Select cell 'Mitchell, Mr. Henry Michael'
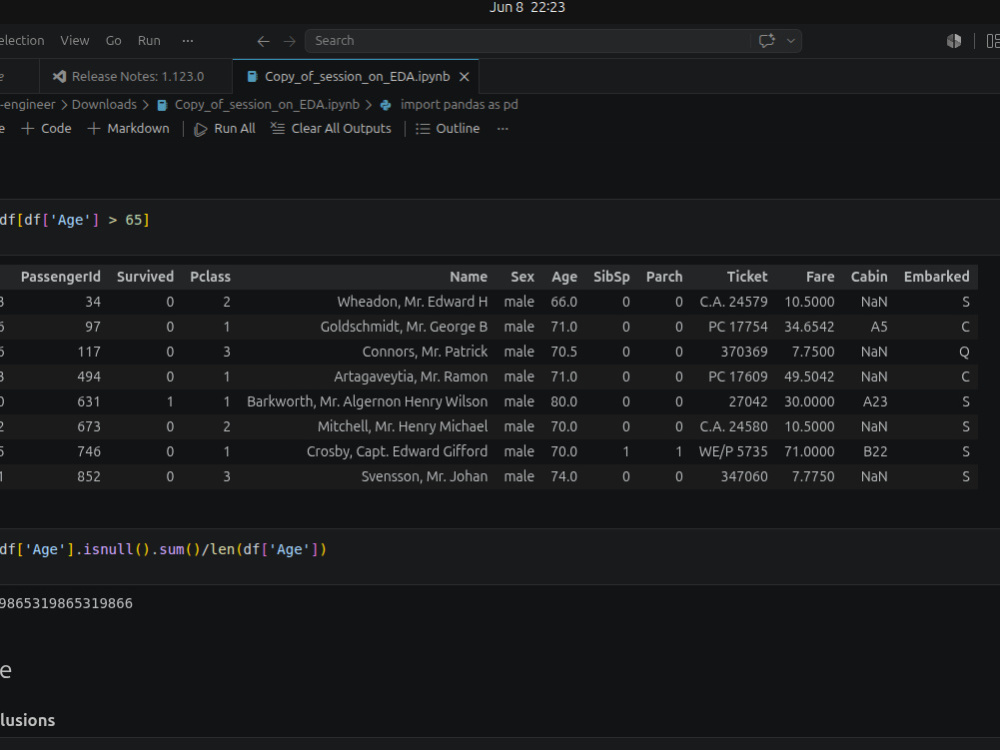The height and width of the screenshot is (750, 1000). coord(402,427)
